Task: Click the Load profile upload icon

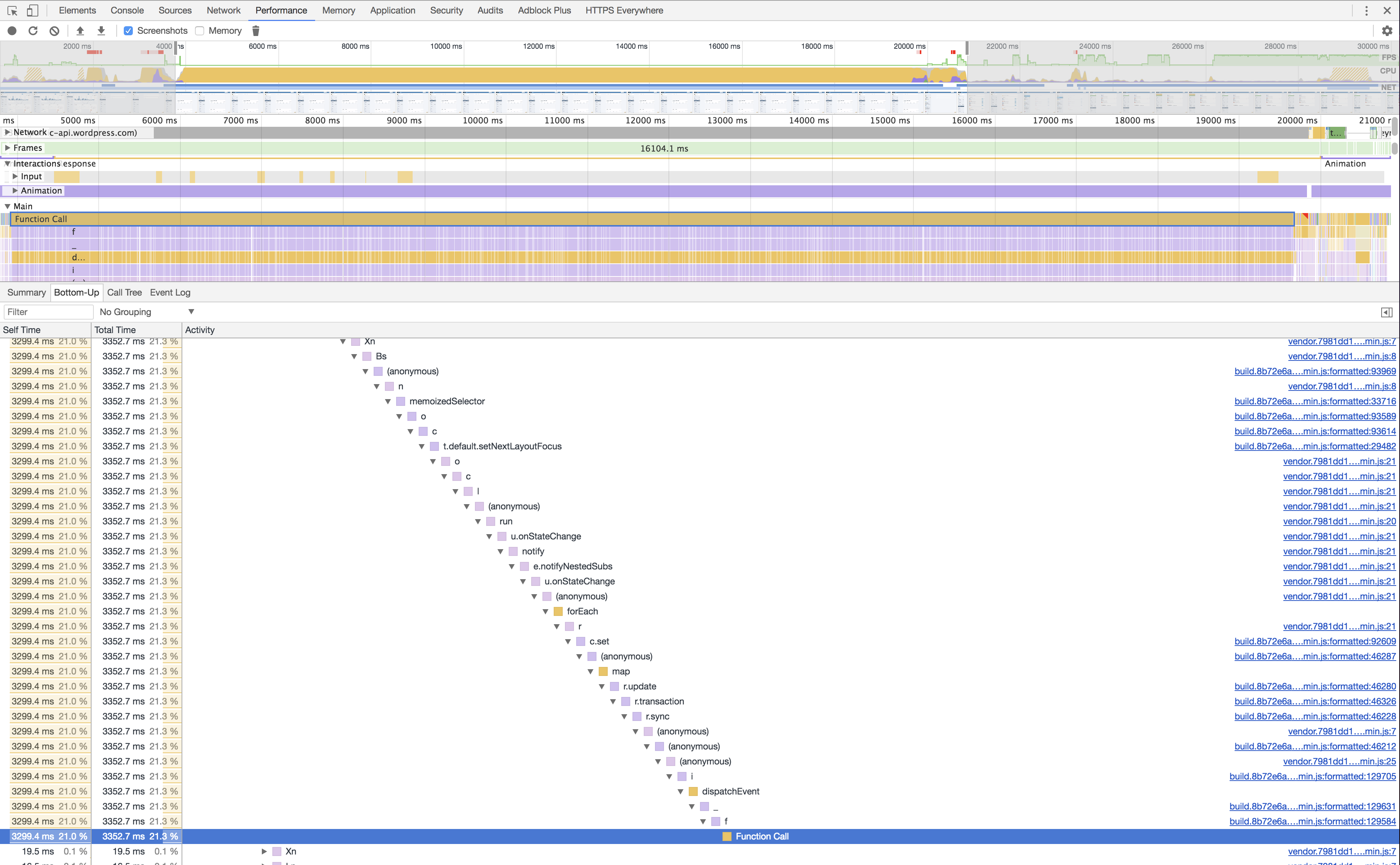Action: pos(80,31)
